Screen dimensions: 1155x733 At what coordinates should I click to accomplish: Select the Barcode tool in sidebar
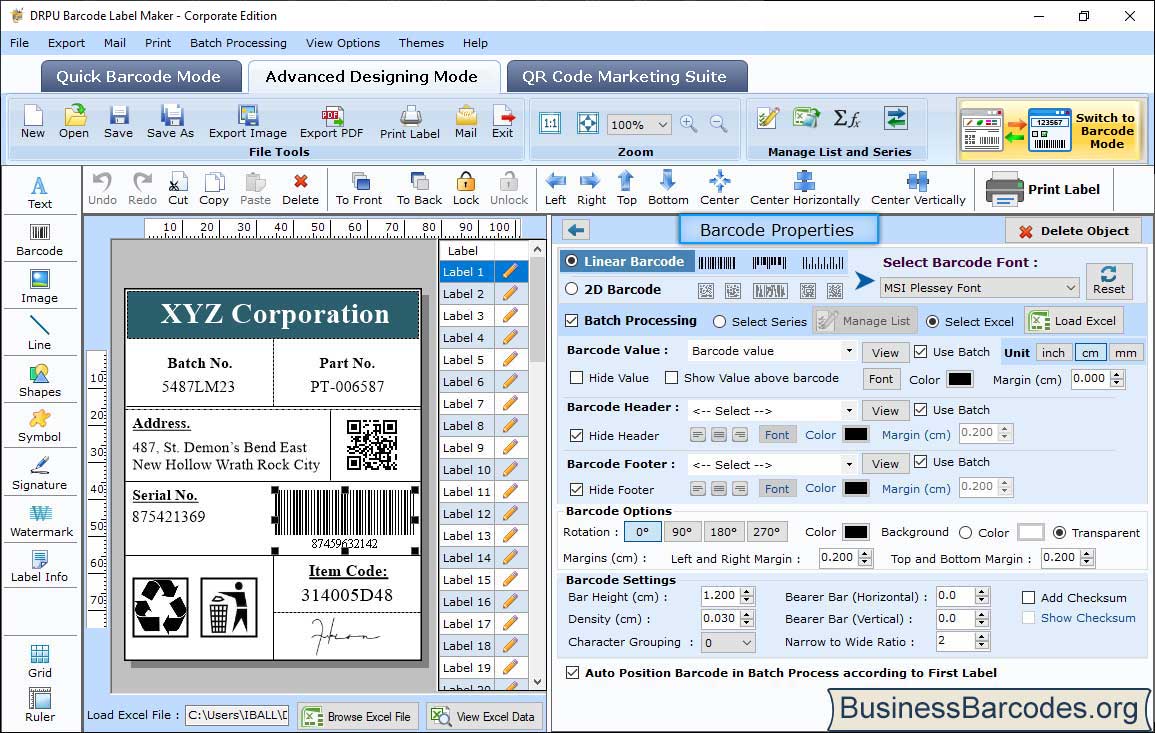pos(40,239)
